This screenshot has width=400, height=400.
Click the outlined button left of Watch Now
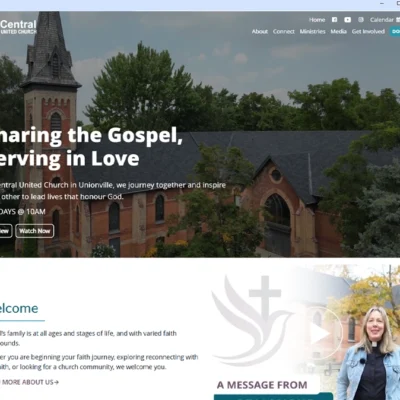(5, 231)
